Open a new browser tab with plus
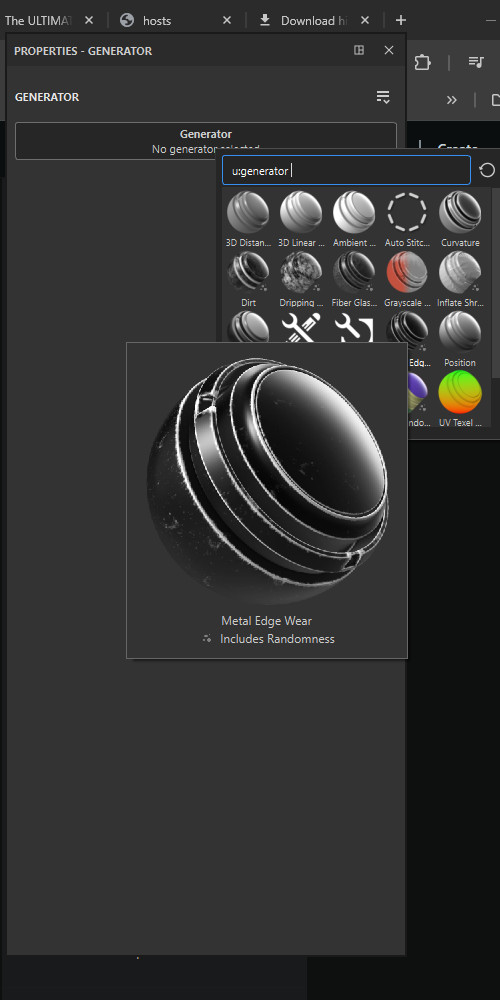The height and width of the screenshot is (1000, 500). point(401,20)
